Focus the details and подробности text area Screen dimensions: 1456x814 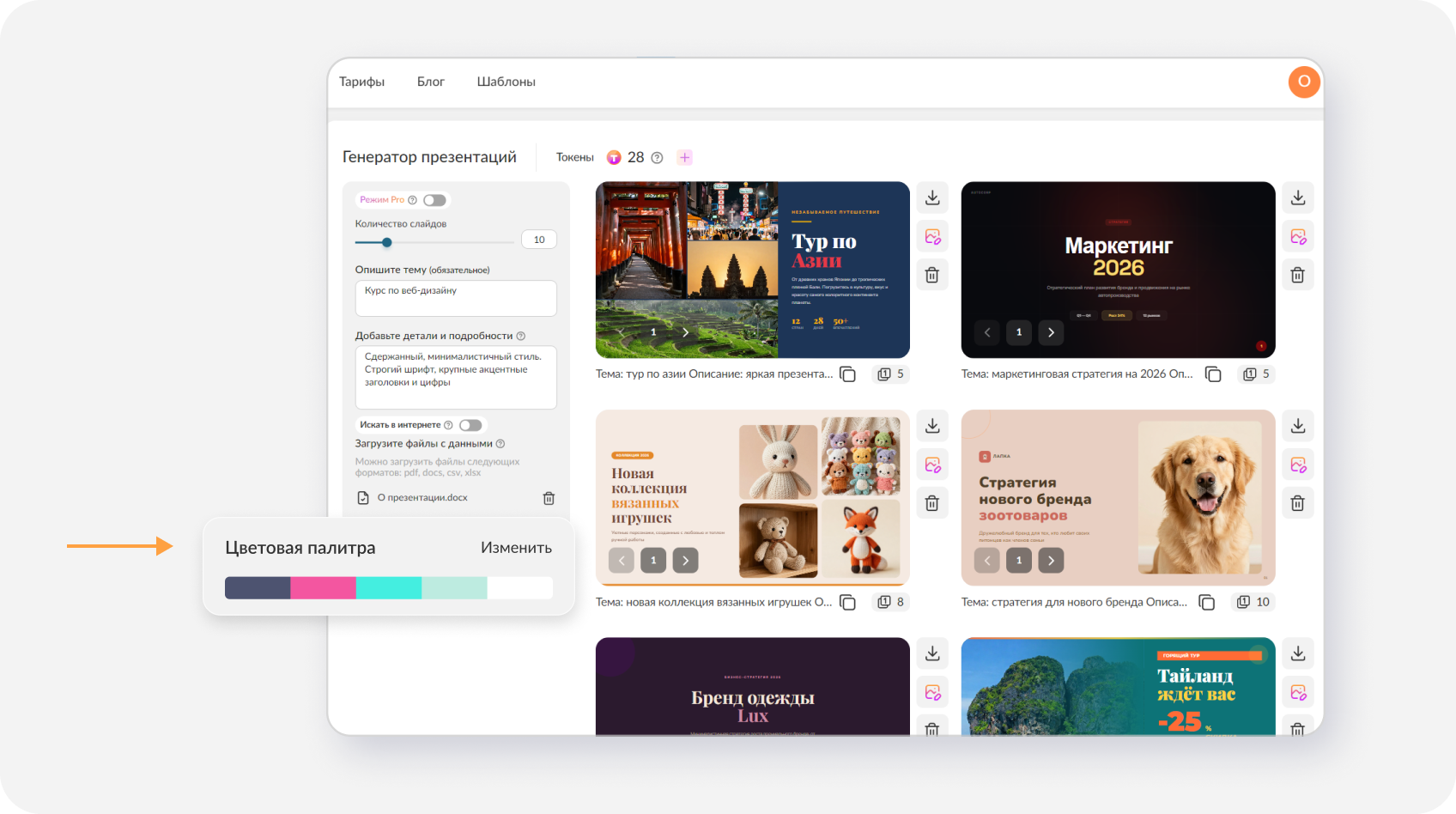click(456, 377)
